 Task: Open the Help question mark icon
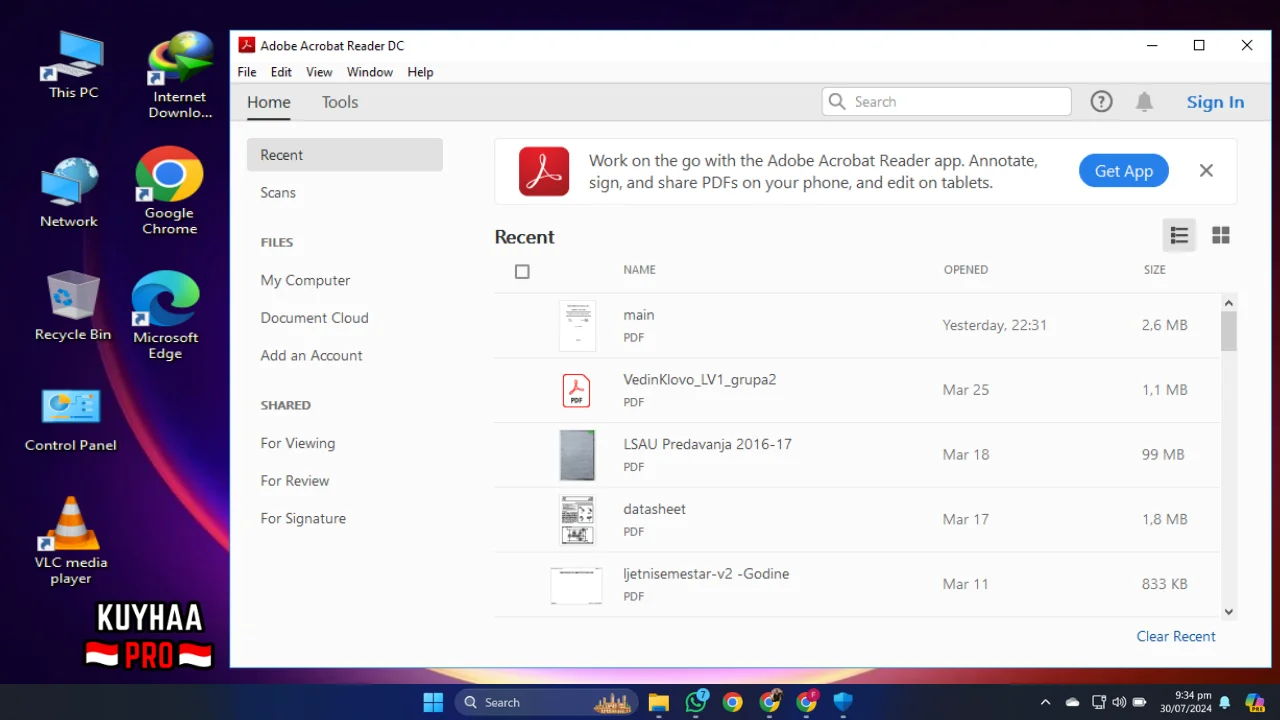1101,102
